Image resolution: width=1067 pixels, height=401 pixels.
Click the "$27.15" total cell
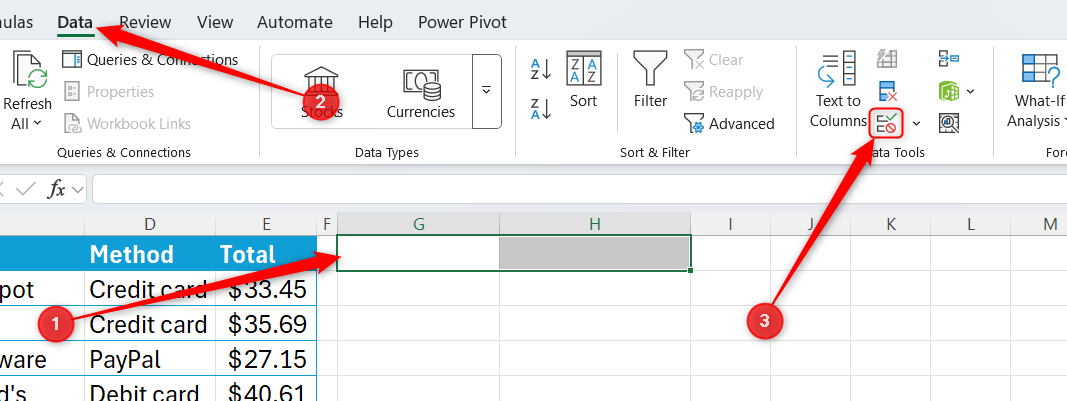pyautogui.click(x=266, y=359)
